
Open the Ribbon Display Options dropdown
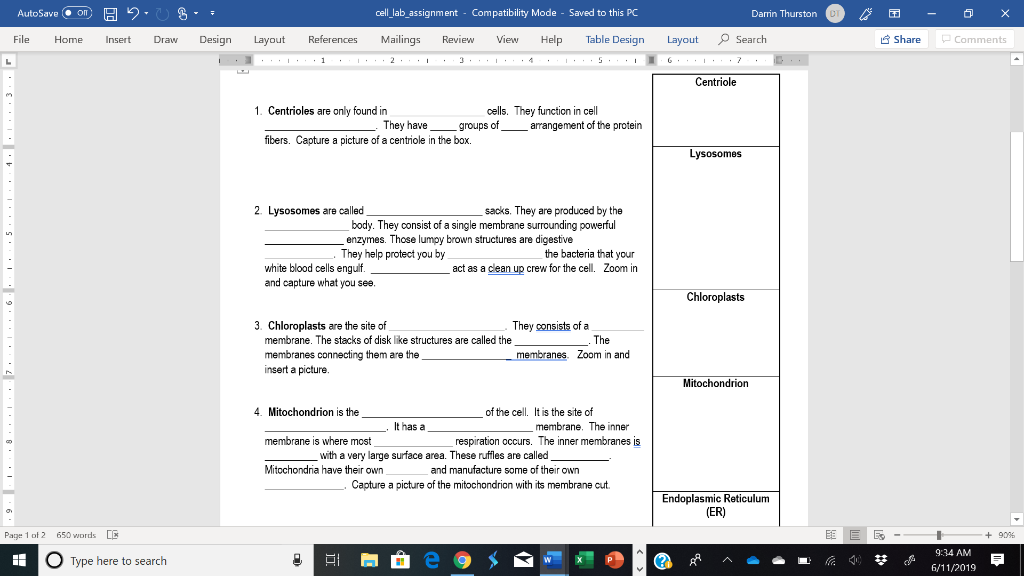(894, 13)
